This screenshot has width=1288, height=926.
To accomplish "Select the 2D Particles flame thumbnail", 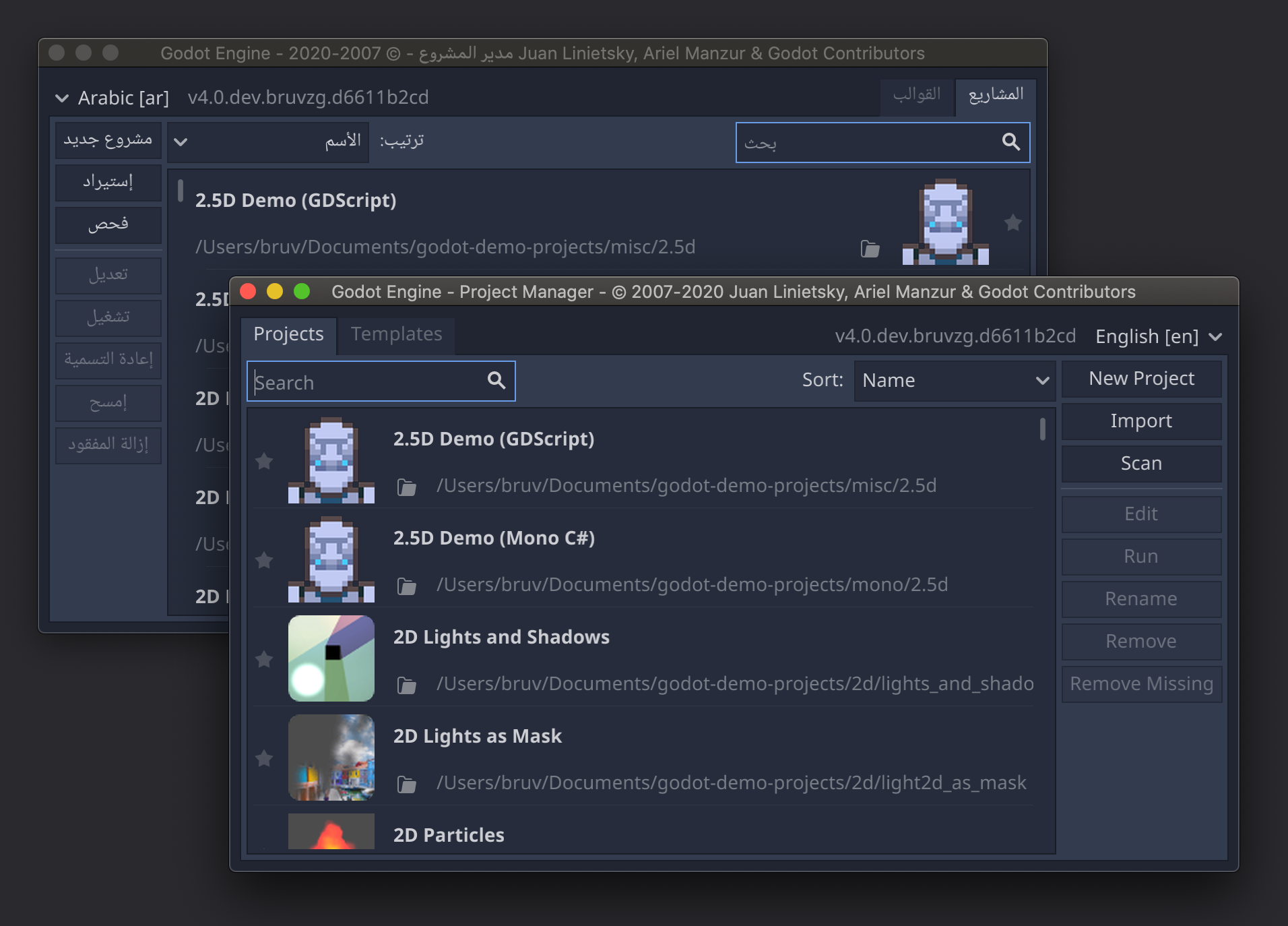I will point(331,832).
